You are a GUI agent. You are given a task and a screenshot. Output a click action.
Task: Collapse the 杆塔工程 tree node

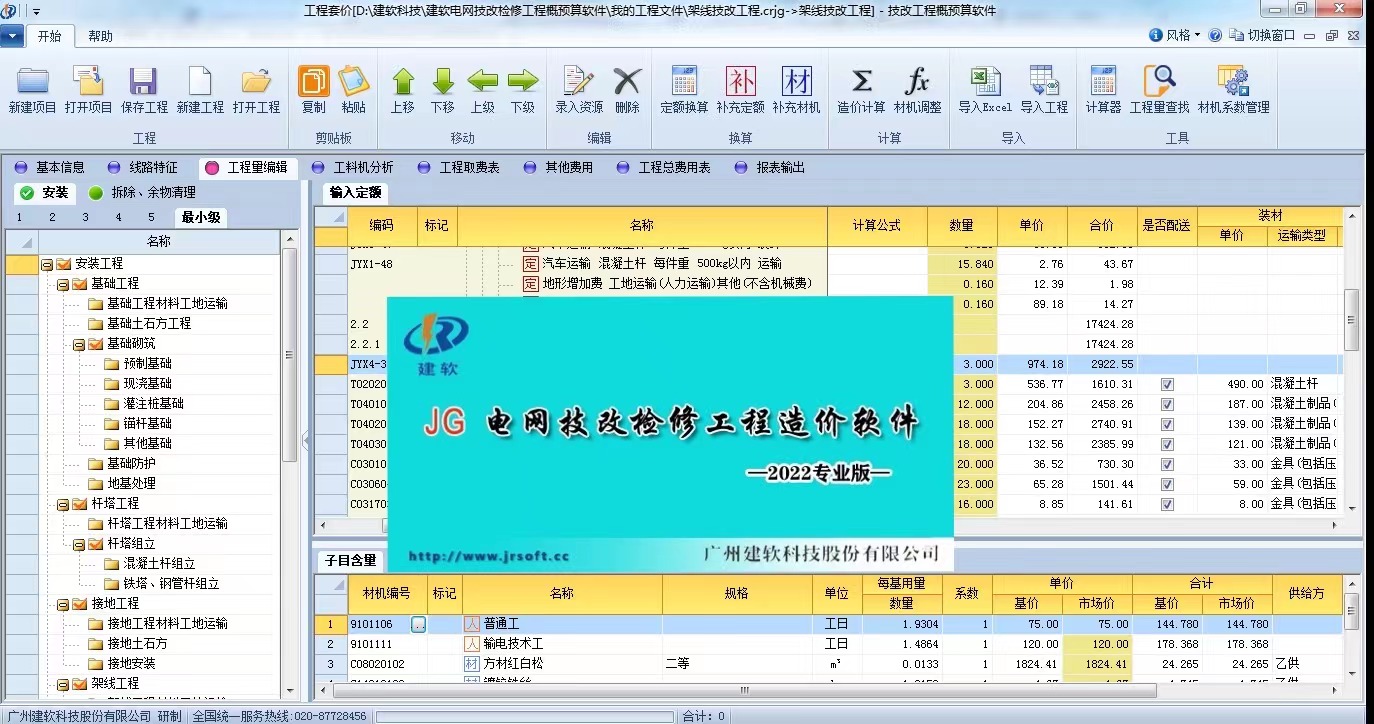click(62, 504)
